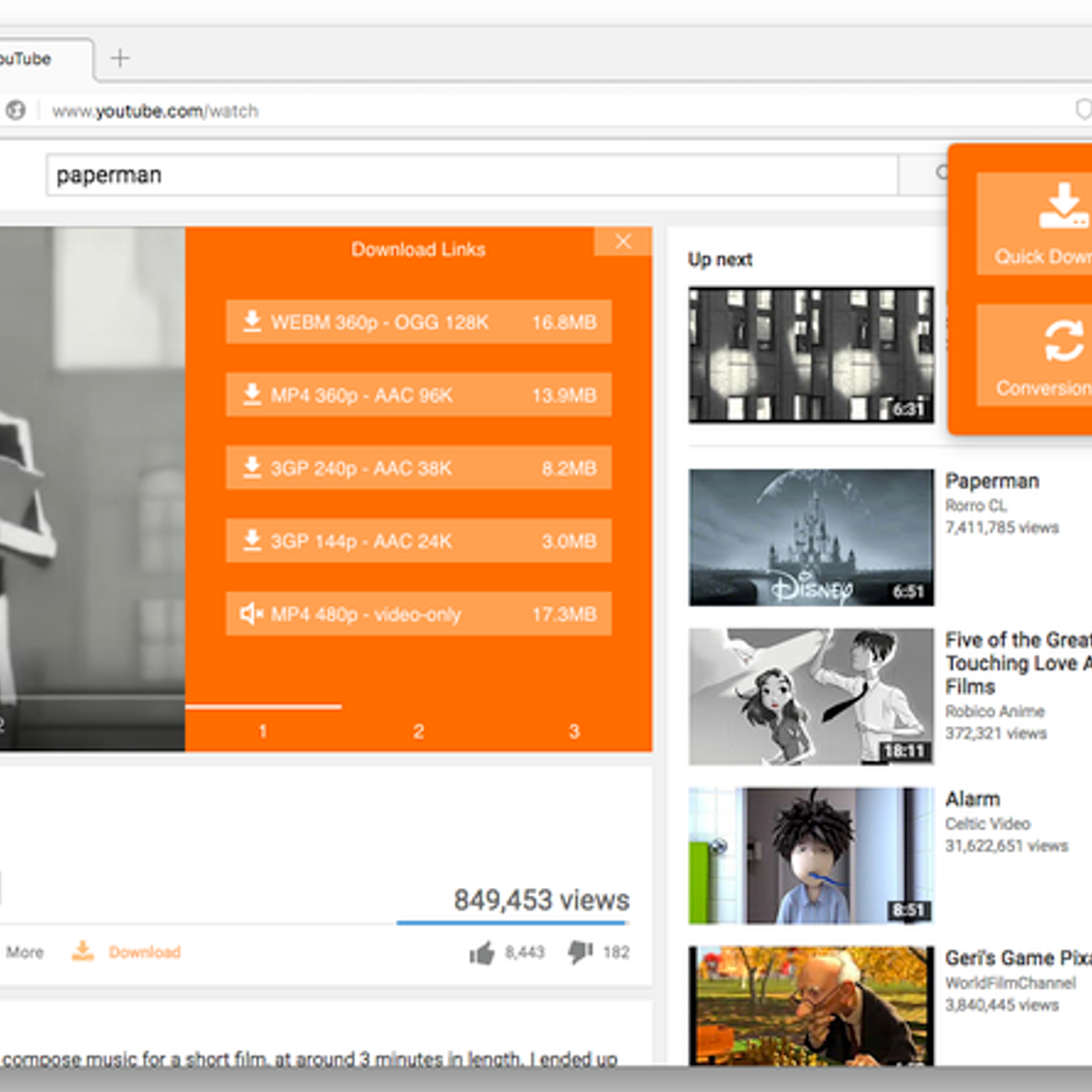The width and height of the screenshot is (1092, 1092).
Task: Open the Geri's Game Pixar title link
Action: pyautogui.click(x=1018, y=958)
